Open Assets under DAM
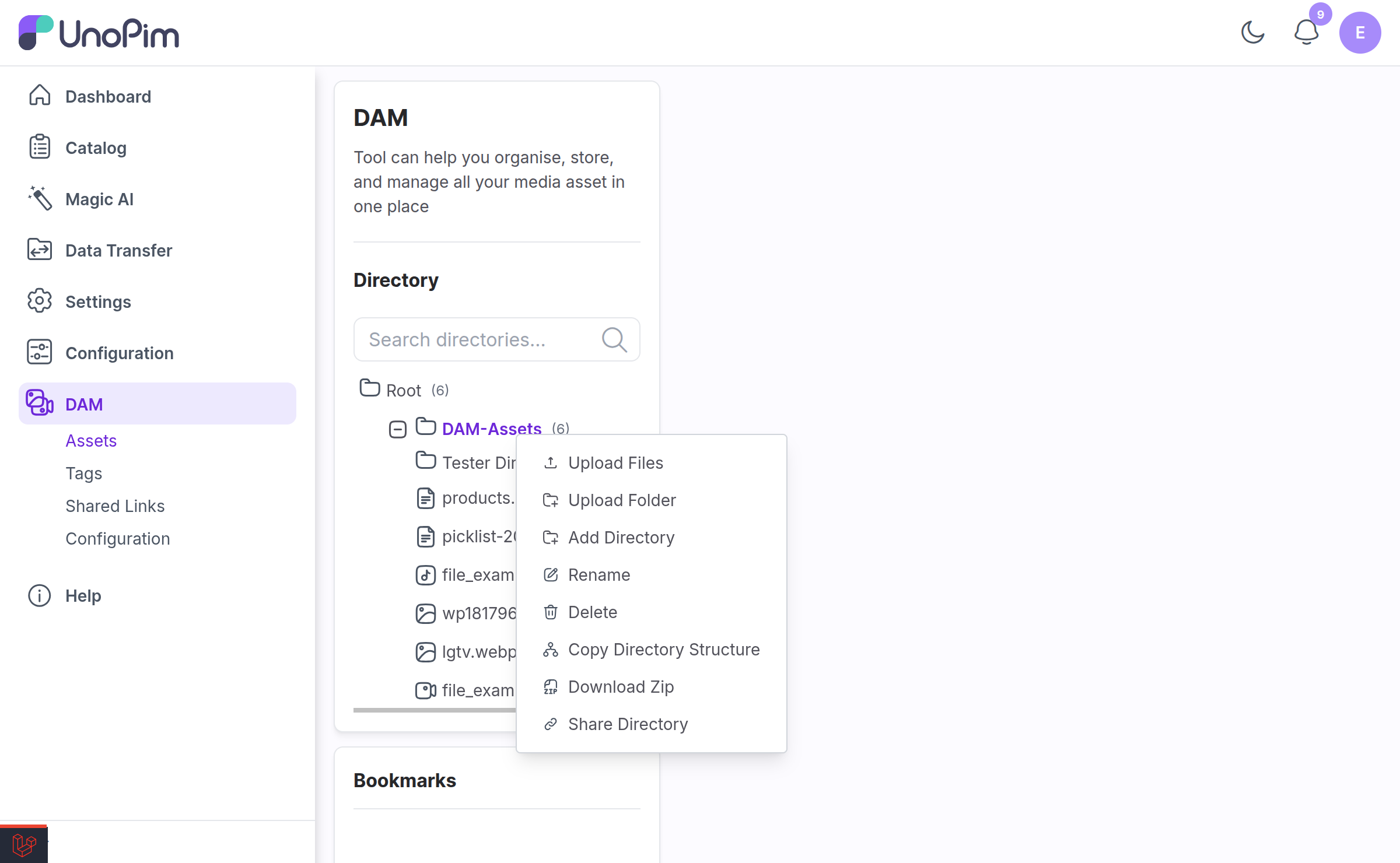Image resolution: width=1400 pixels, height=863 pixels. [x=91, y=441]
